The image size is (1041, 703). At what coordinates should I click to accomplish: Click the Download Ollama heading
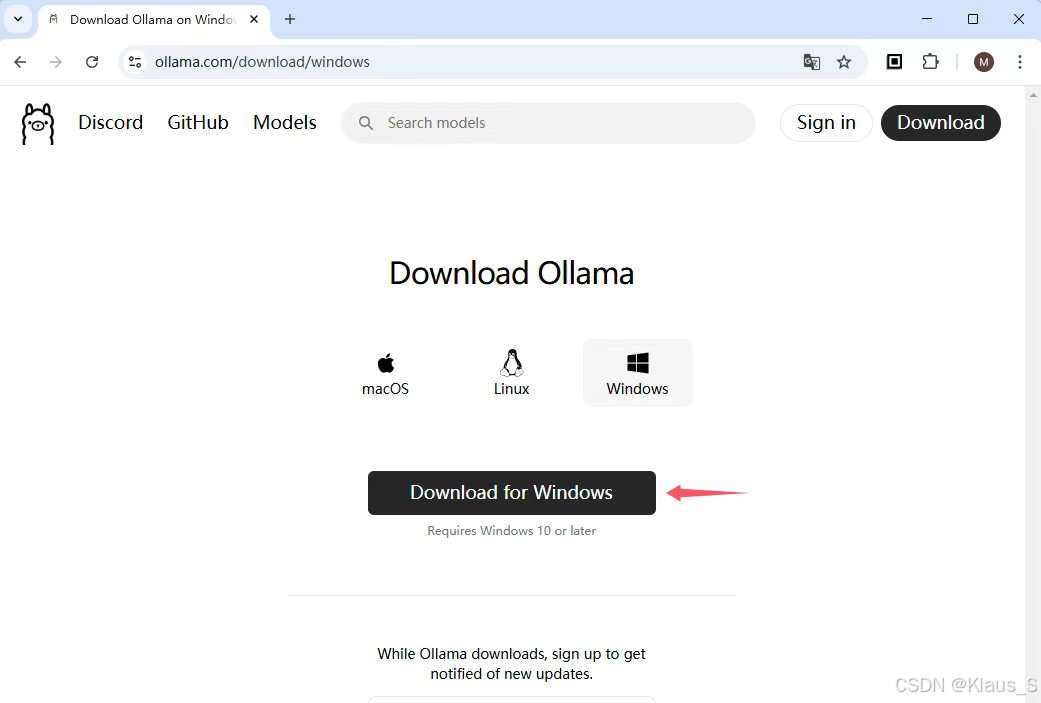[511, 273]
